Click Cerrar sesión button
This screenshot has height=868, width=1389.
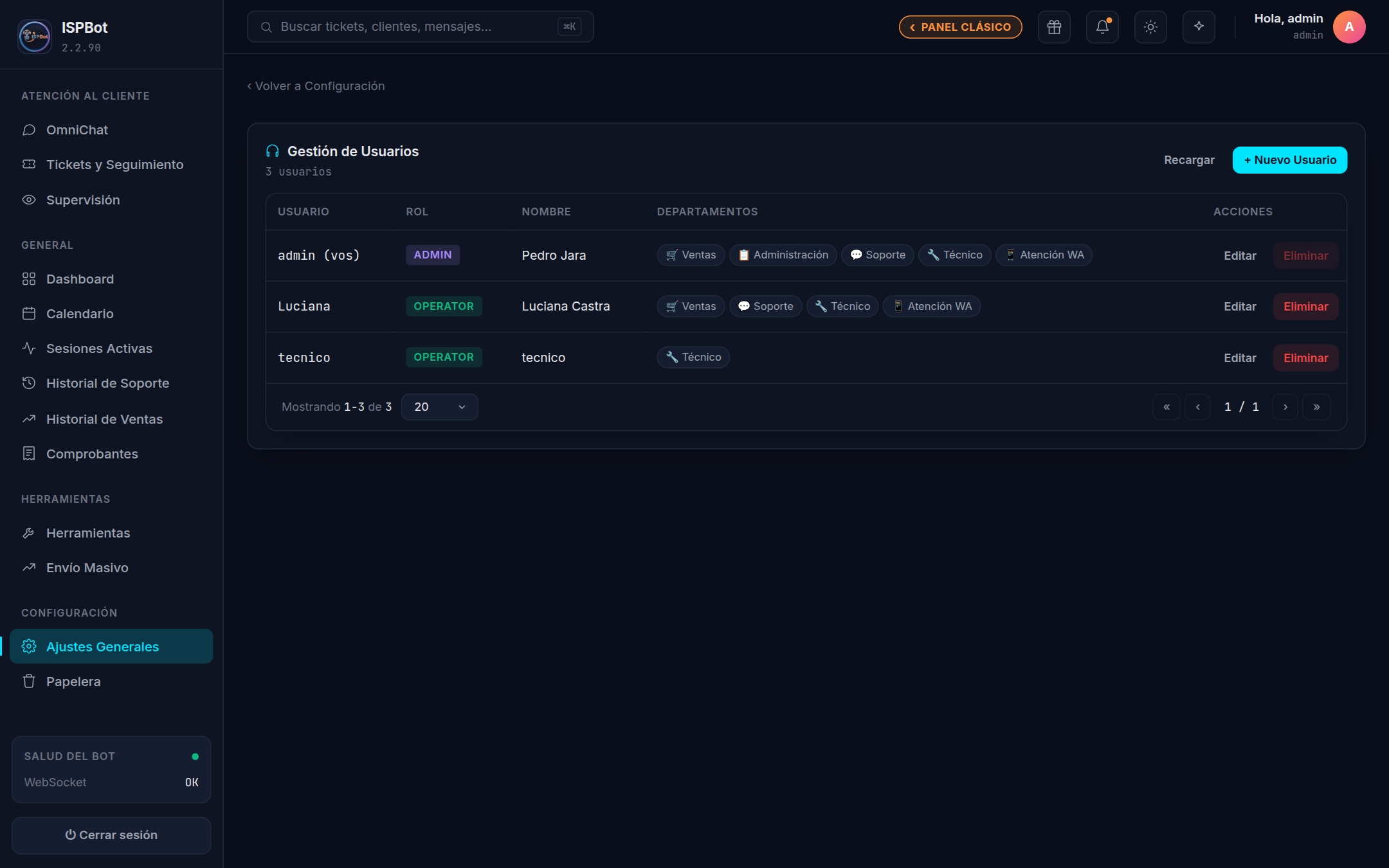pyautogui.click(x=111, y=835)
